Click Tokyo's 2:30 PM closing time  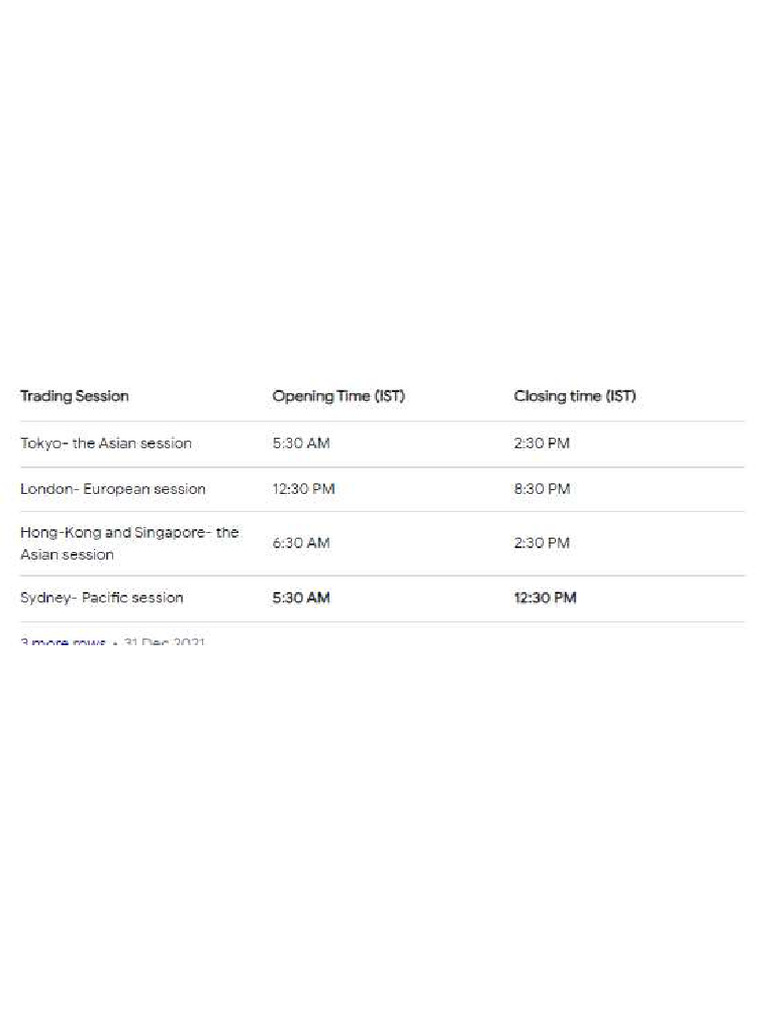point(542,443)
